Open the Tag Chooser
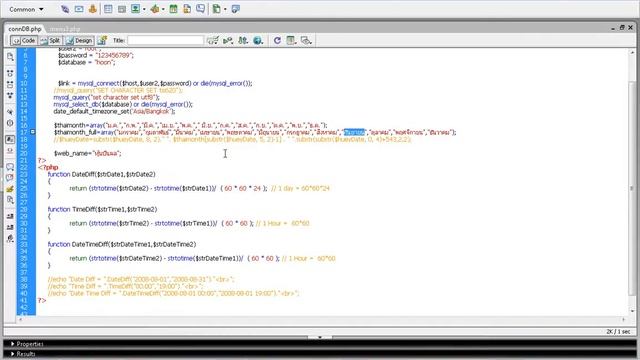 tap(236, 9)
